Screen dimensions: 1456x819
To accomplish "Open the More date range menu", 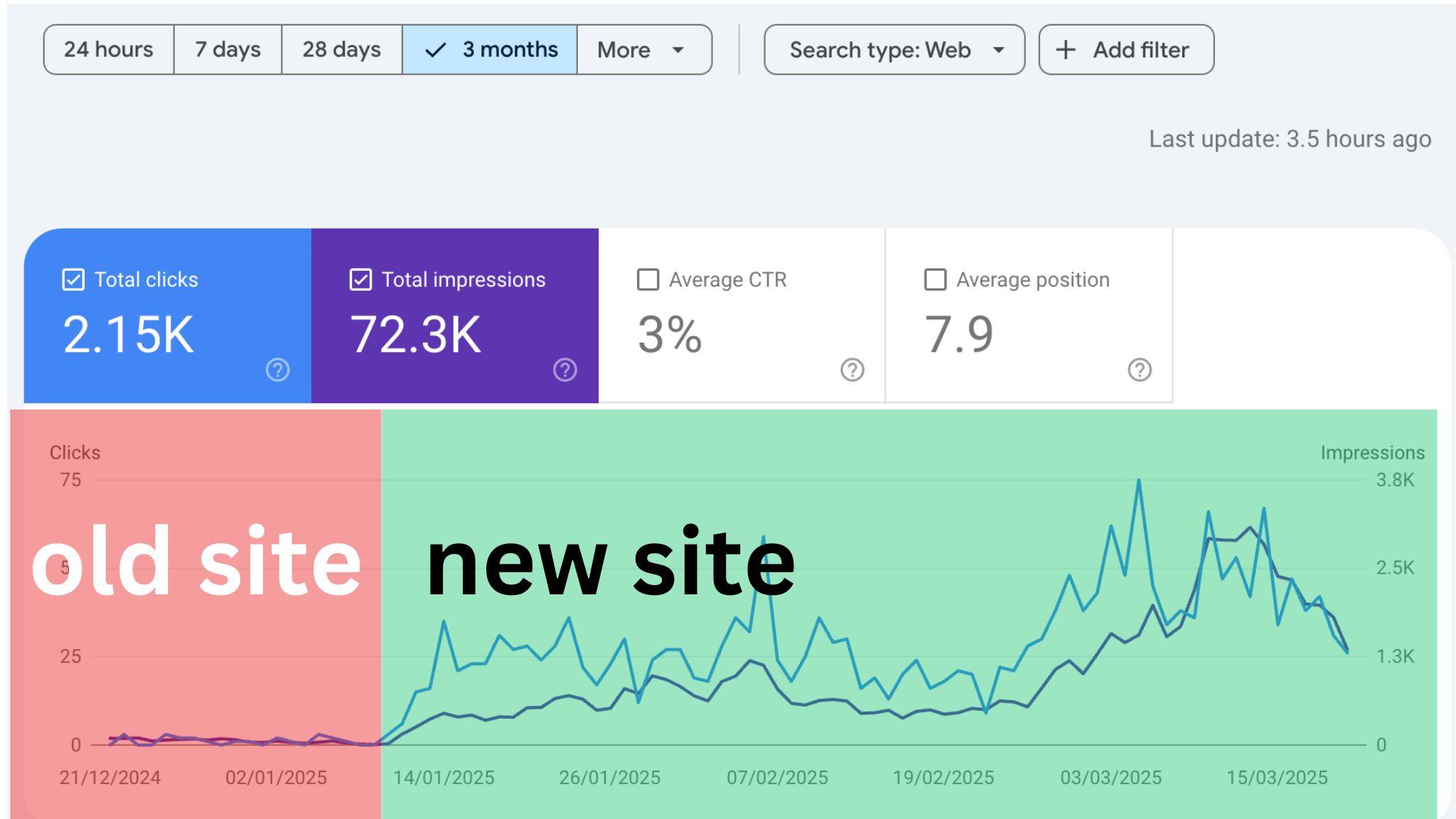I will (642, 49).
